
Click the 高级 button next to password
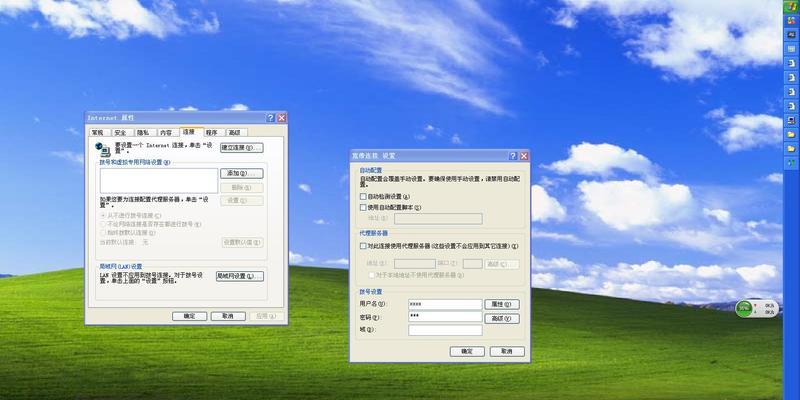(502, 319)
